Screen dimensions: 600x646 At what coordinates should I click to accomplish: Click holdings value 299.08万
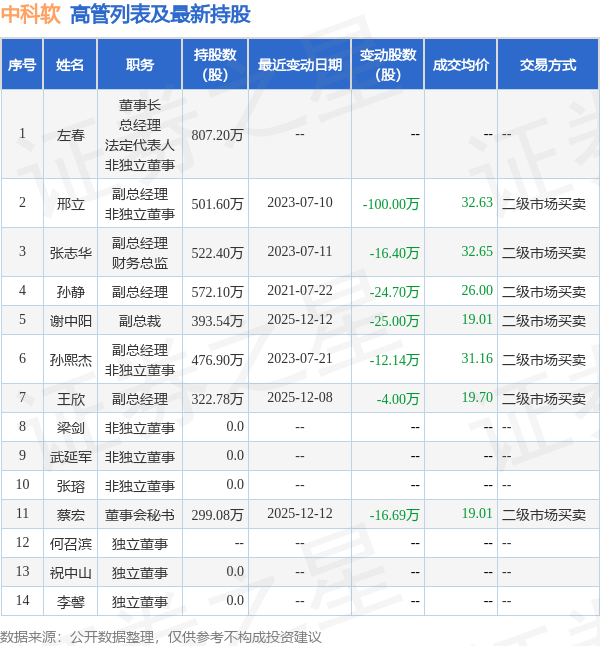217,515
